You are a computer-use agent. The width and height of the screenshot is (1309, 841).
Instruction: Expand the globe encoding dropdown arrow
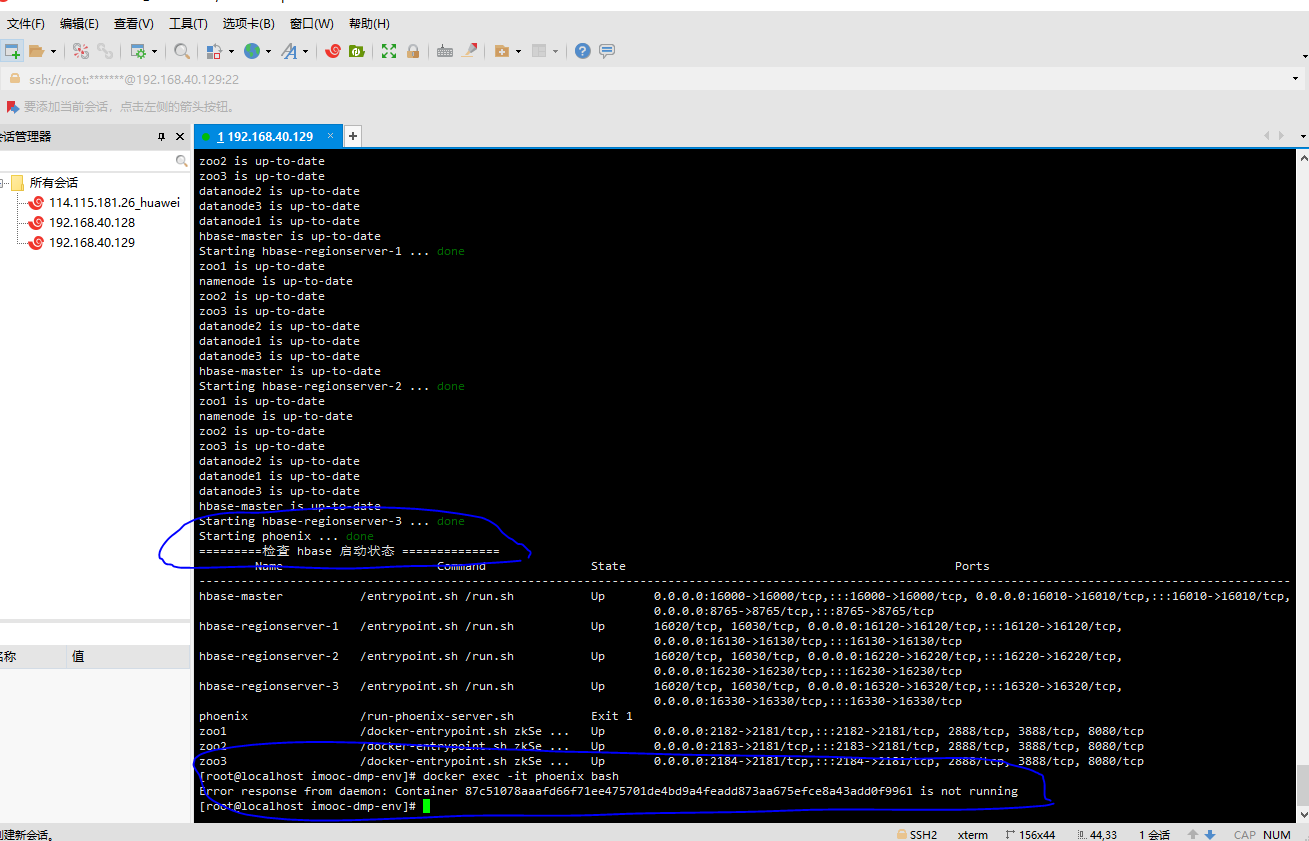[x=268, y=51]
